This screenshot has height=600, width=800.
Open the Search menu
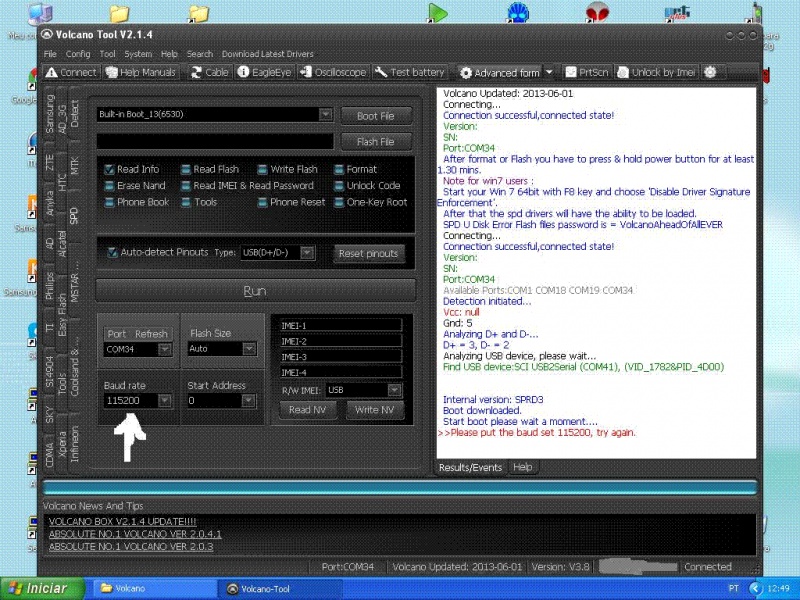coord(199,54)
